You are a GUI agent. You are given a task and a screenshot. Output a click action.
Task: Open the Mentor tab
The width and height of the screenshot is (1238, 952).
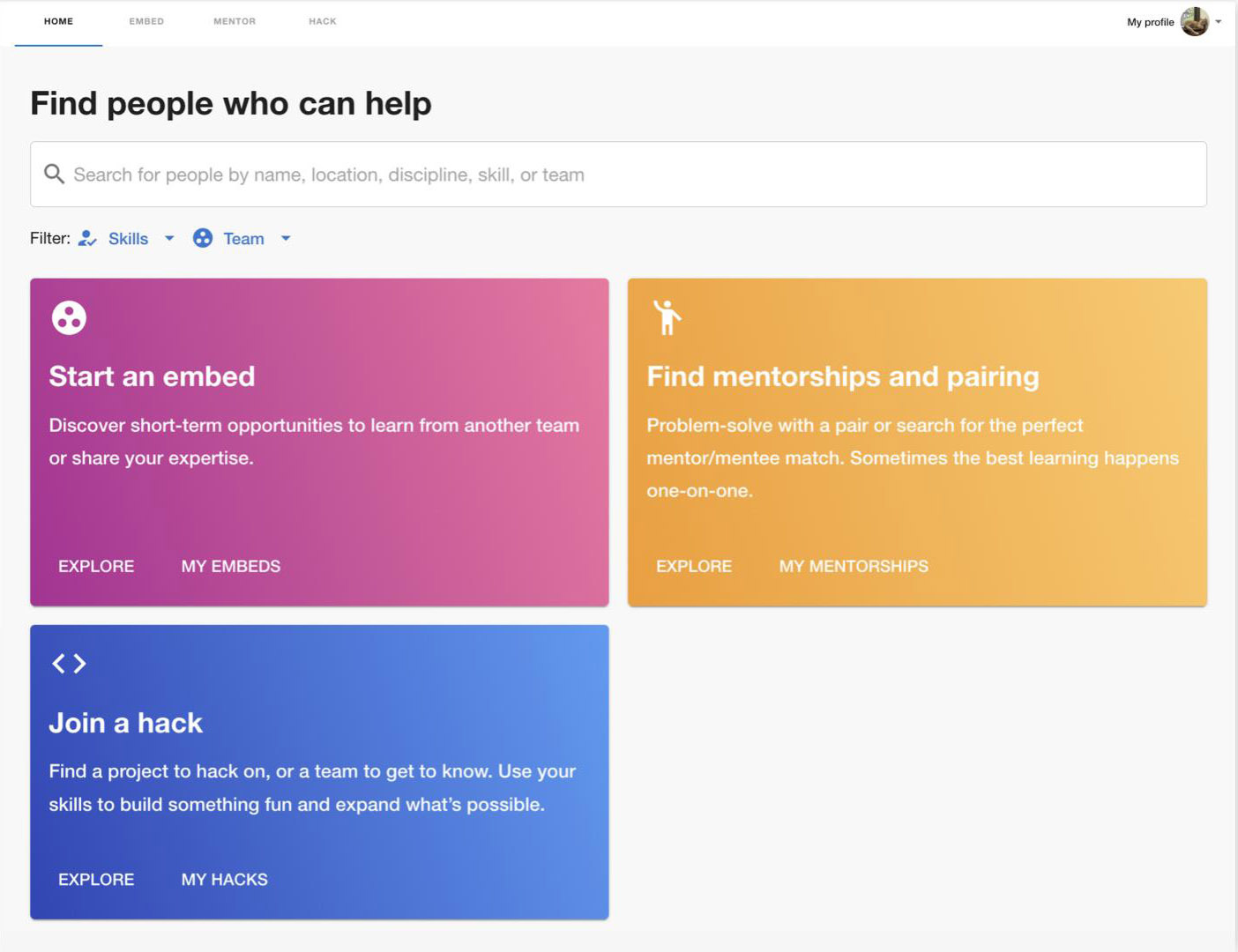point(235,21)
